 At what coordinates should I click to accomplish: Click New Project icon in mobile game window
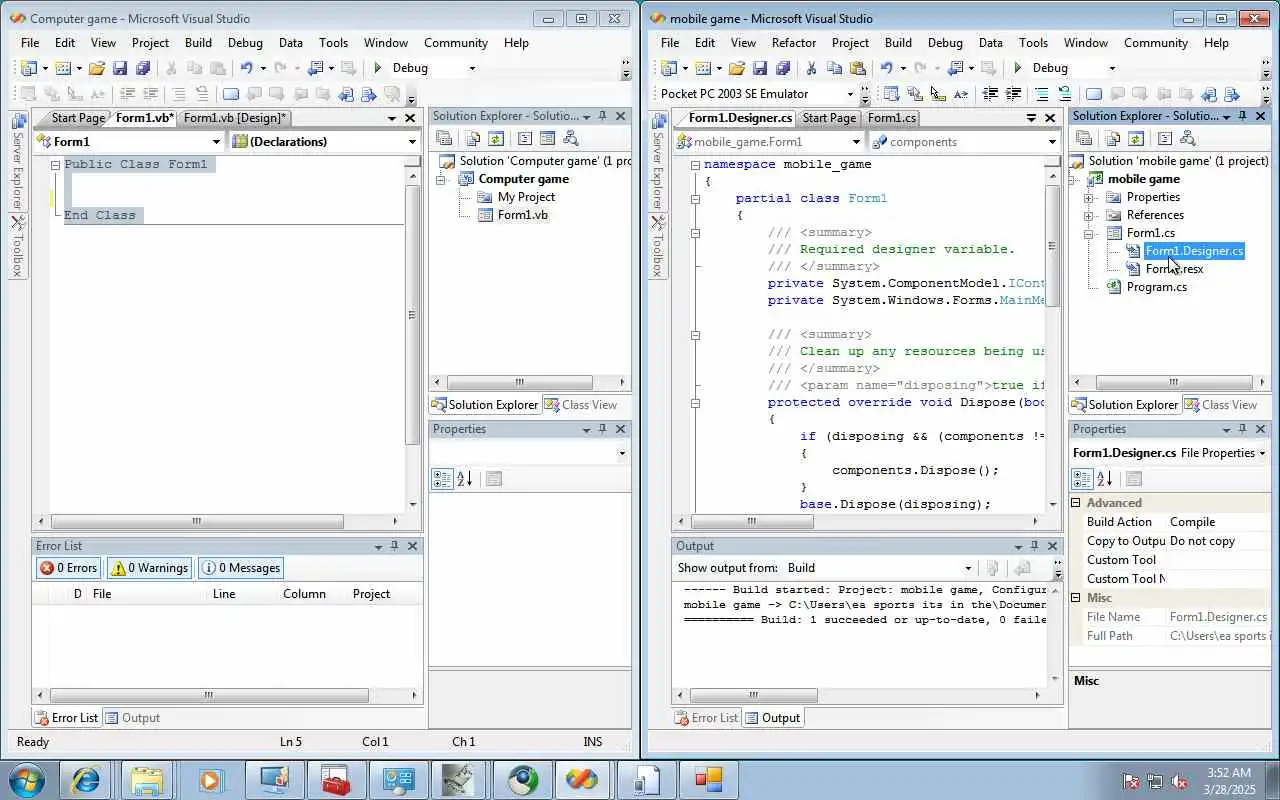[668, 68]
